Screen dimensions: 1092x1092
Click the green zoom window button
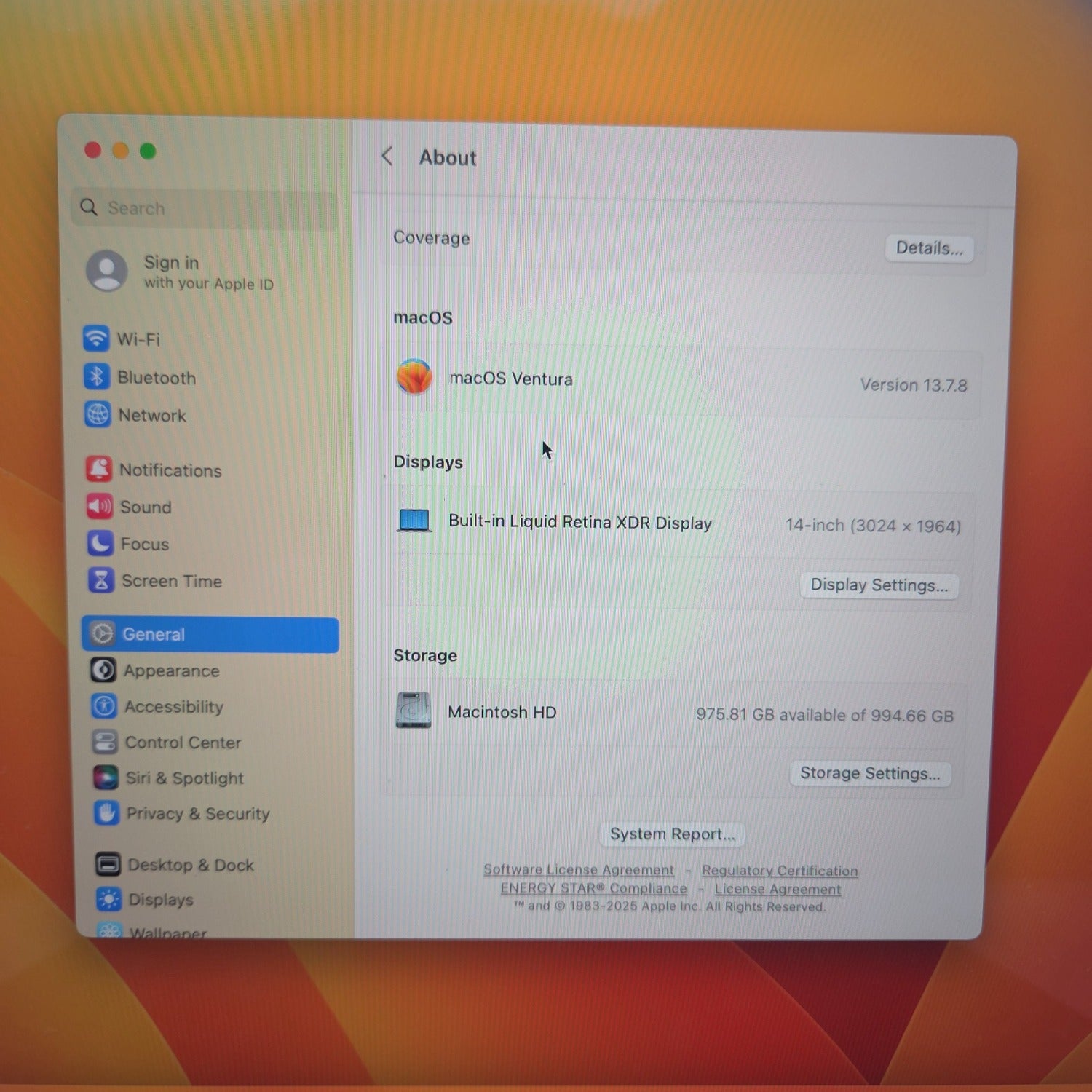(148, 151)
